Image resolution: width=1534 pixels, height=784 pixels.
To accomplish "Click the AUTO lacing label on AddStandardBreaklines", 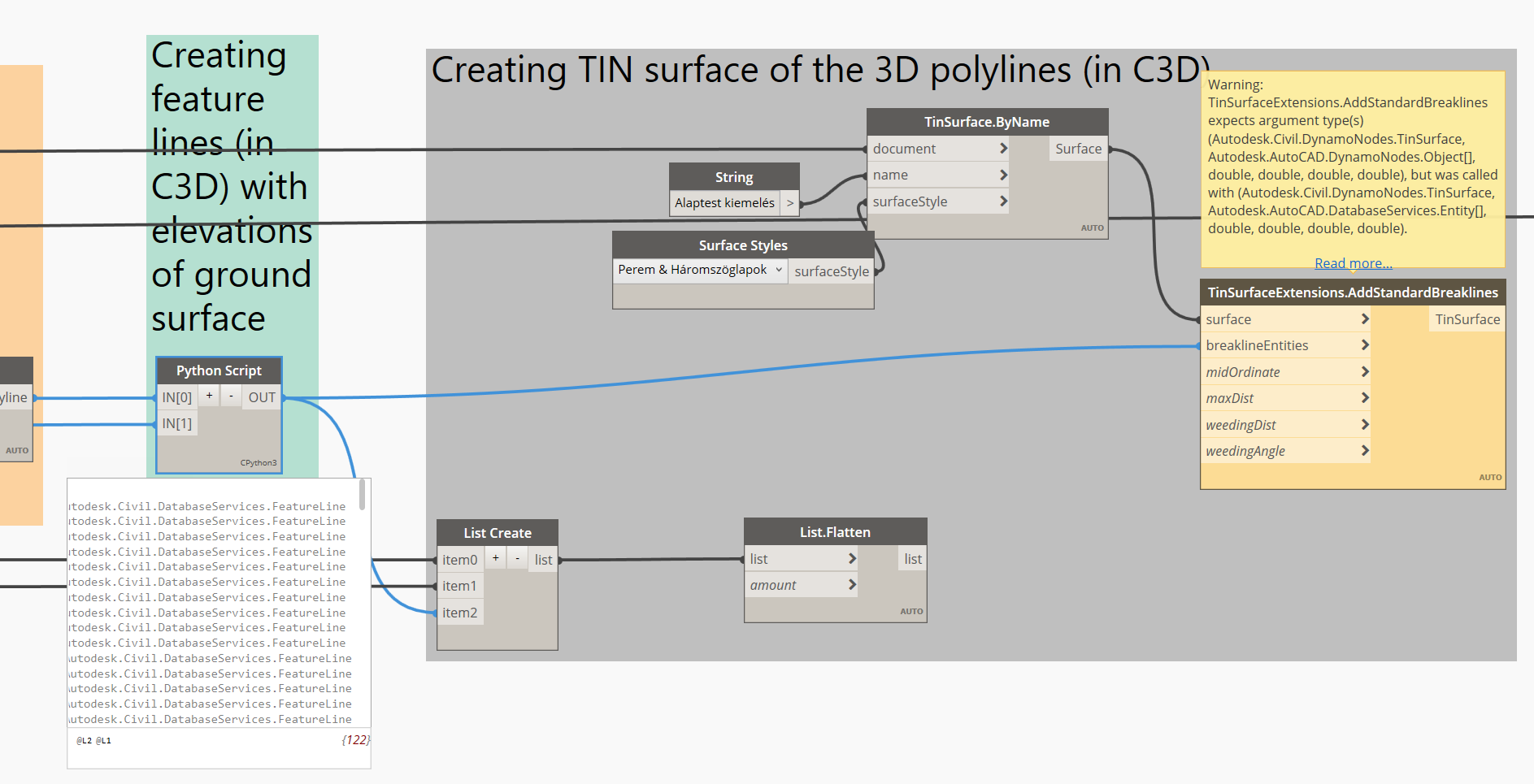I will [1490, 478].
